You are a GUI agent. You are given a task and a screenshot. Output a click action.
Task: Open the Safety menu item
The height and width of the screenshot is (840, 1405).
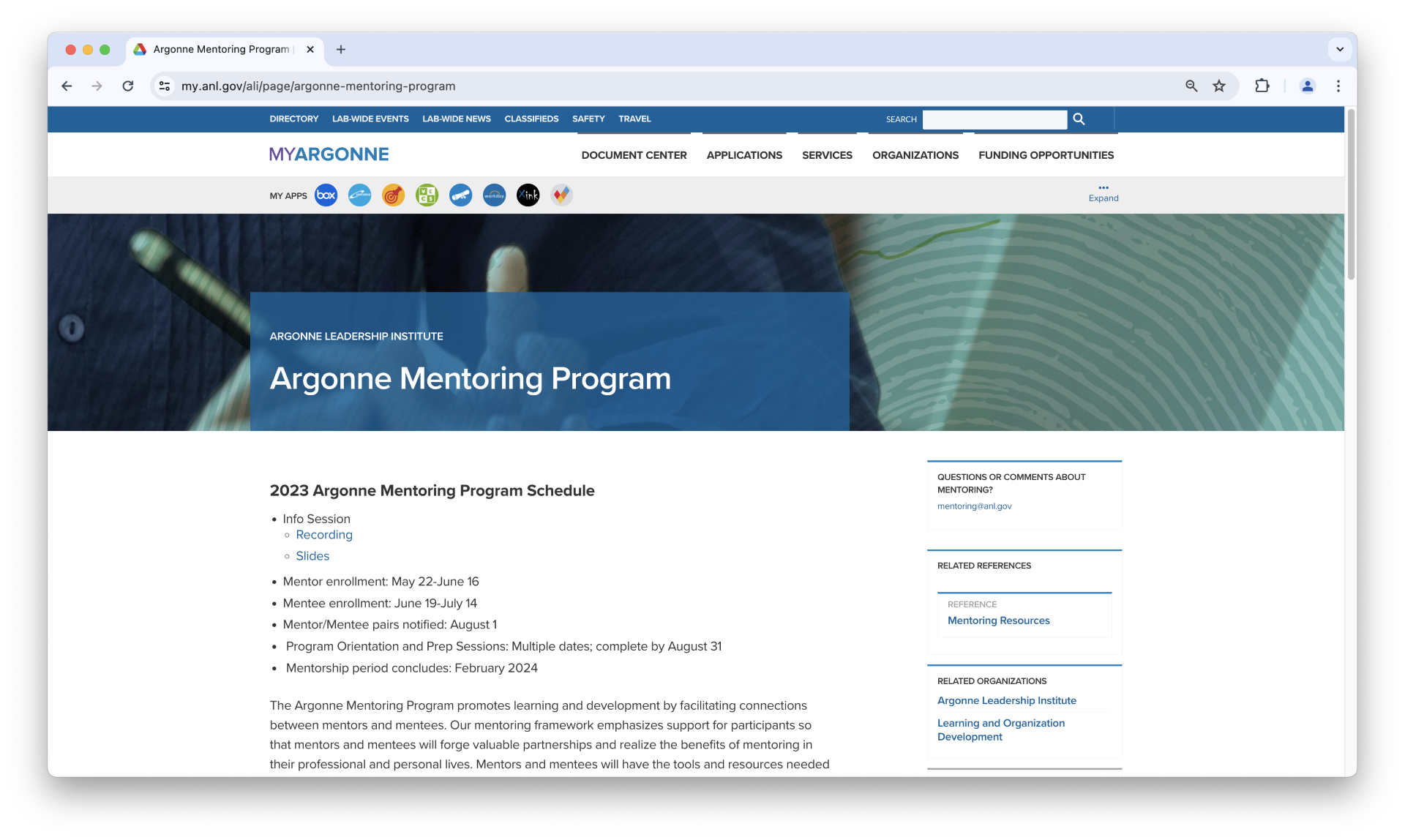pos(588,119)
